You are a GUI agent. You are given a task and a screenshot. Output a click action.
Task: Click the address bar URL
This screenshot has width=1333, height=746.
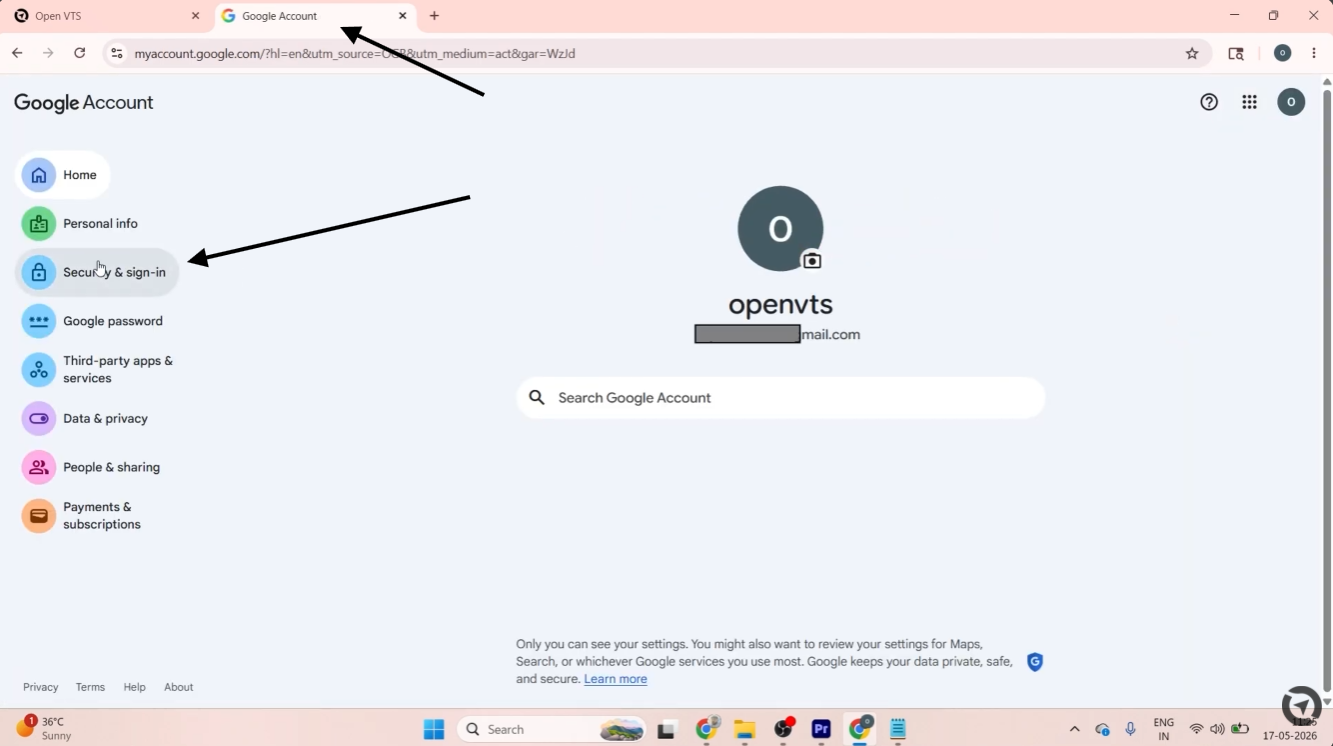point(355,54)
